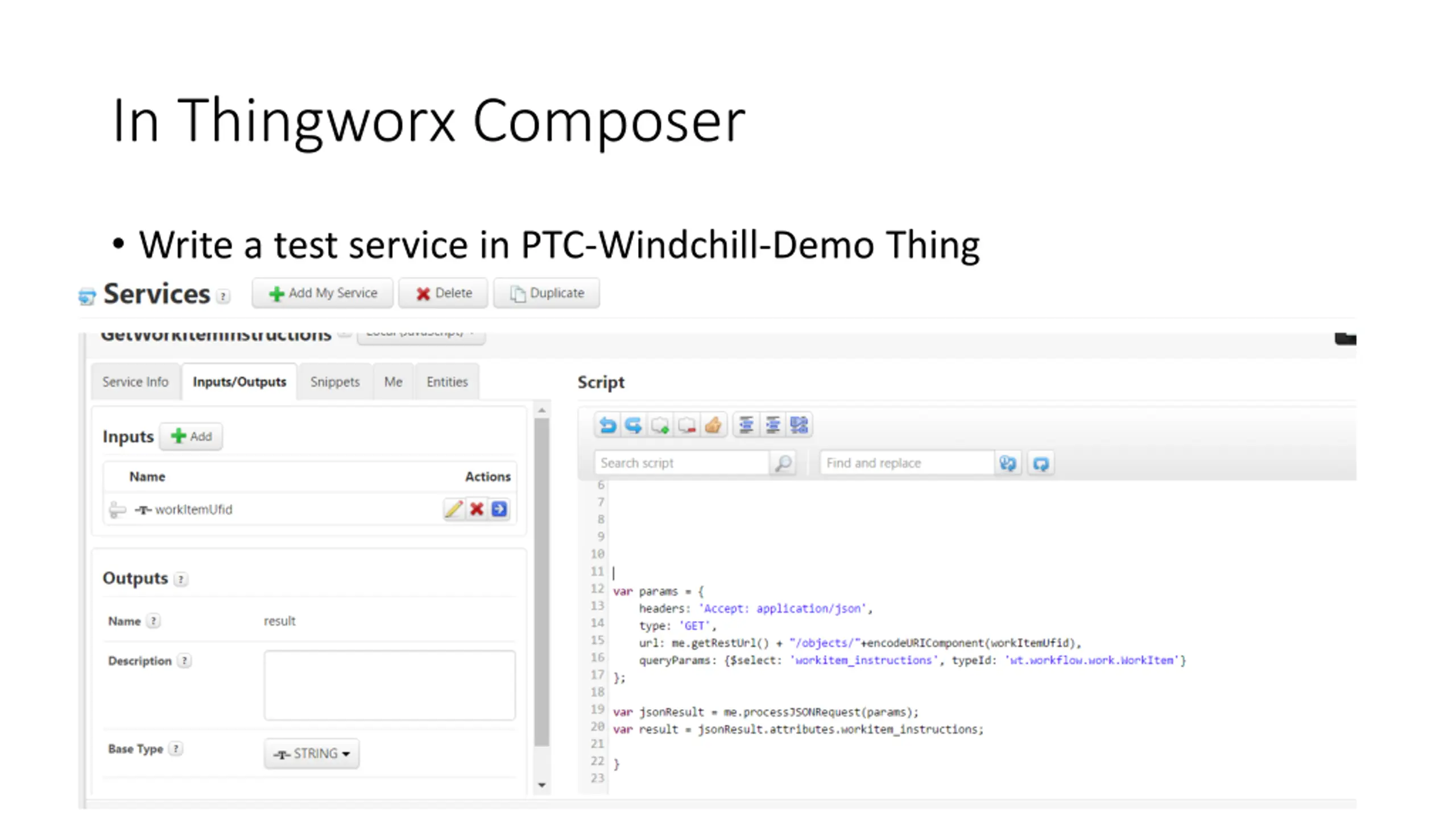Click the comment icon with green plus
Screen dimensions: 1456x819
(660, 425)
